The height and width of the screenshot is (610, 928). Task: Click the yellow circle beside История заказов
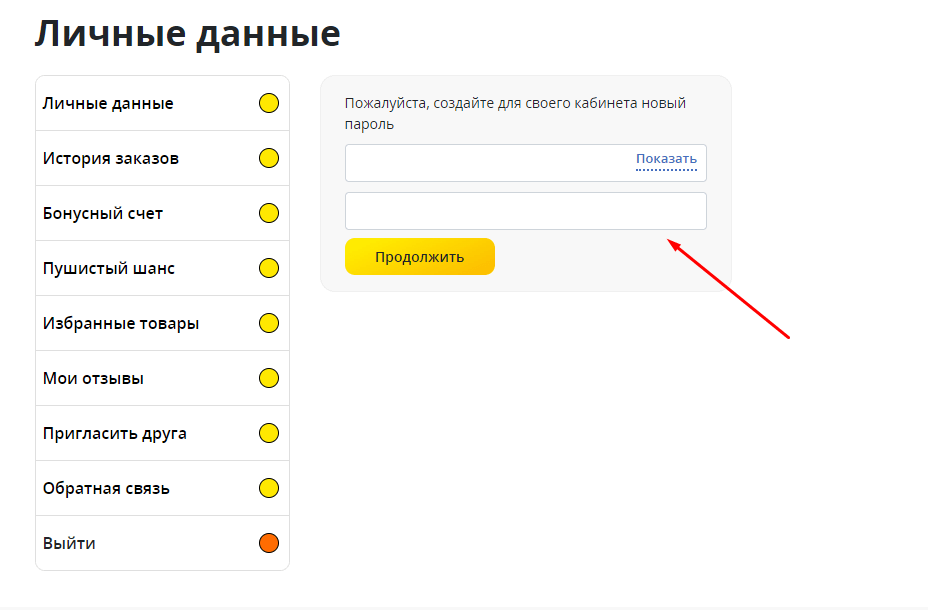point(268,158)
